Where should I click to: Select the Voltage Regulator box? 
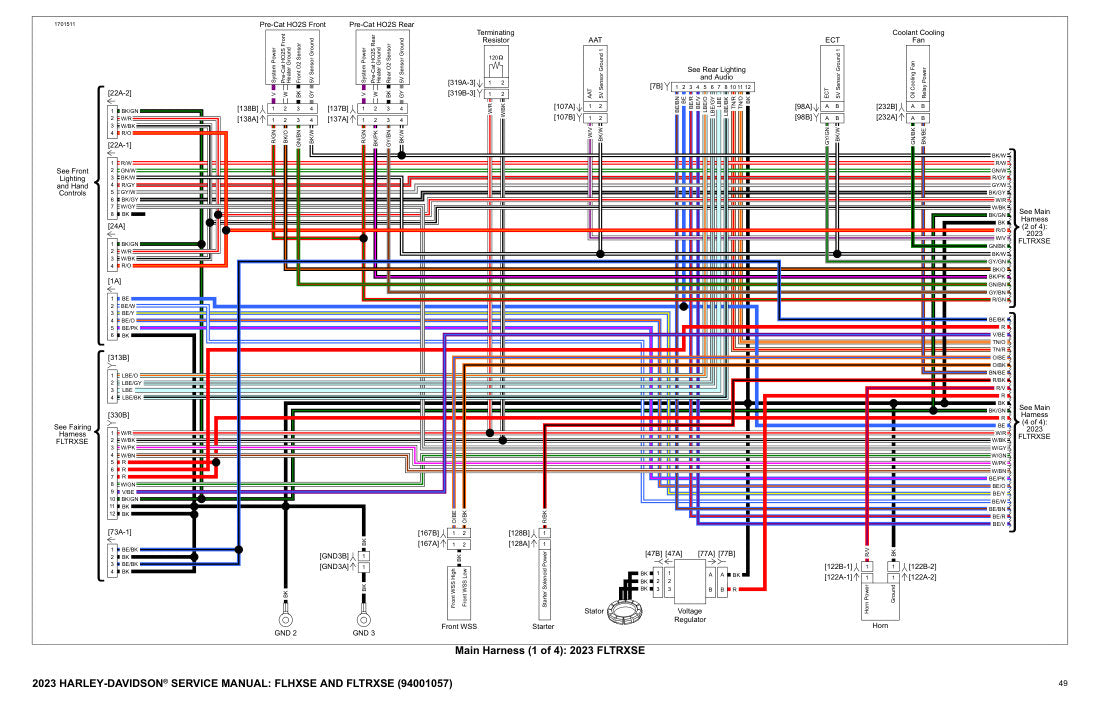point(690,582)
